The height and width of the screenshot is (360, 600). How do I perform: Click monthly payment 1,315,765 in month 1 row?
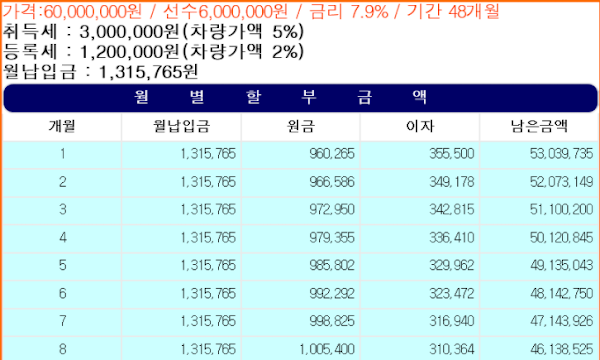coord(208,154)
